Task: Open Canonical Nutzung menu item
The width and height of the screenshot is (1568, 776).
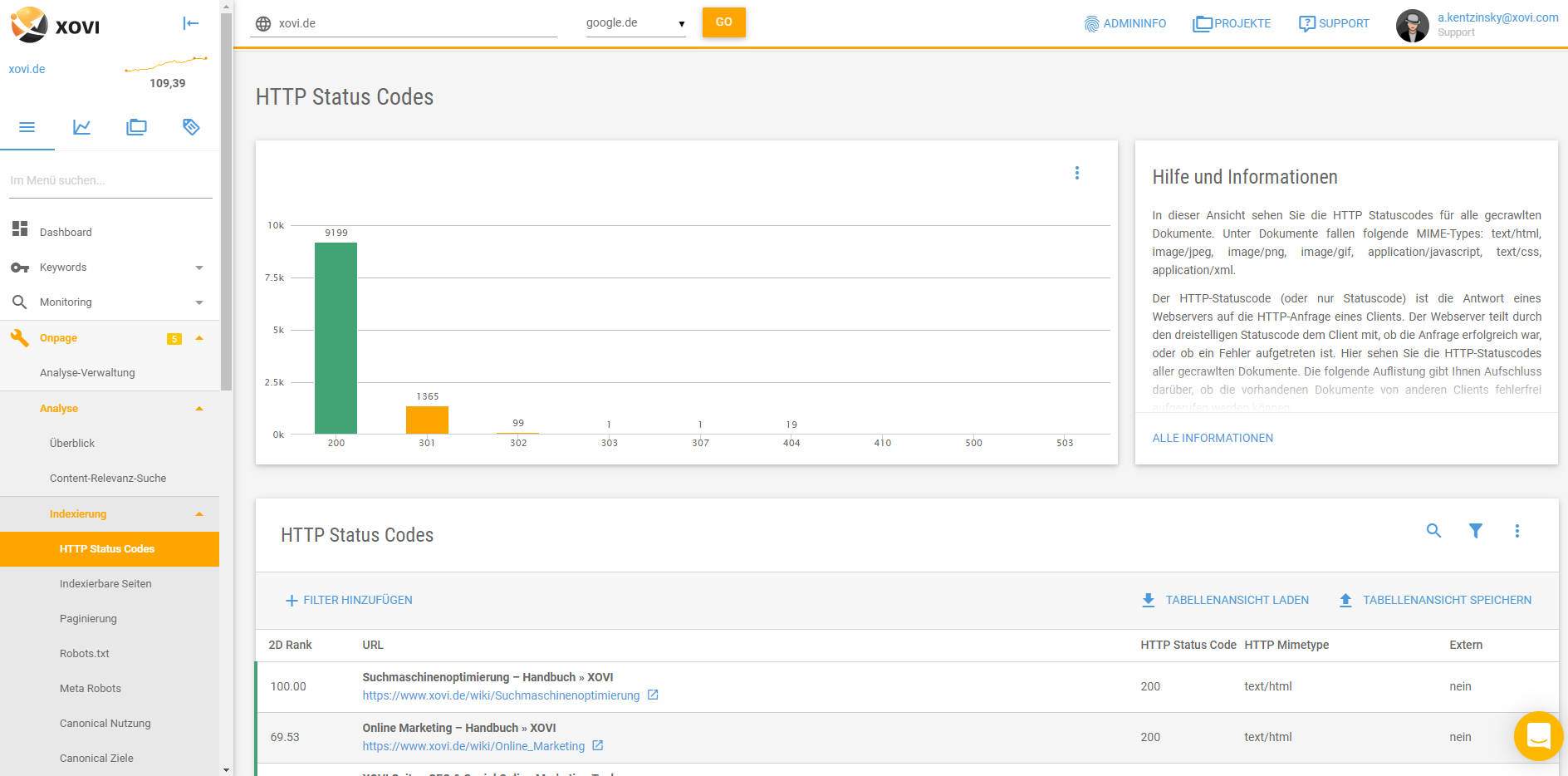Action: pos(105,724)
